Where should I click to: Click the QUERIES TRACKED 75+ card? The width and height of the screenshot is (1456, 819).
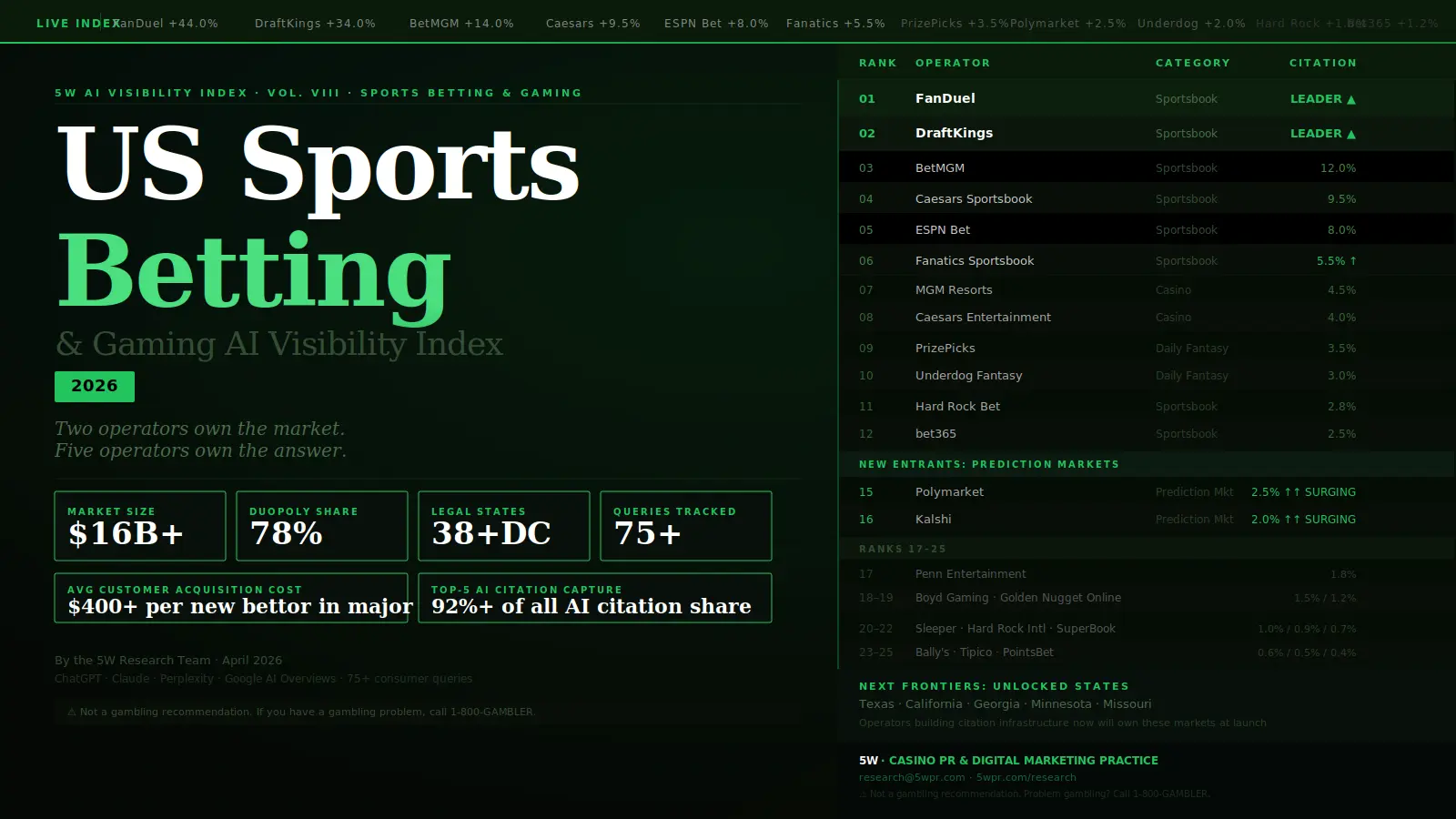[686, 526]
